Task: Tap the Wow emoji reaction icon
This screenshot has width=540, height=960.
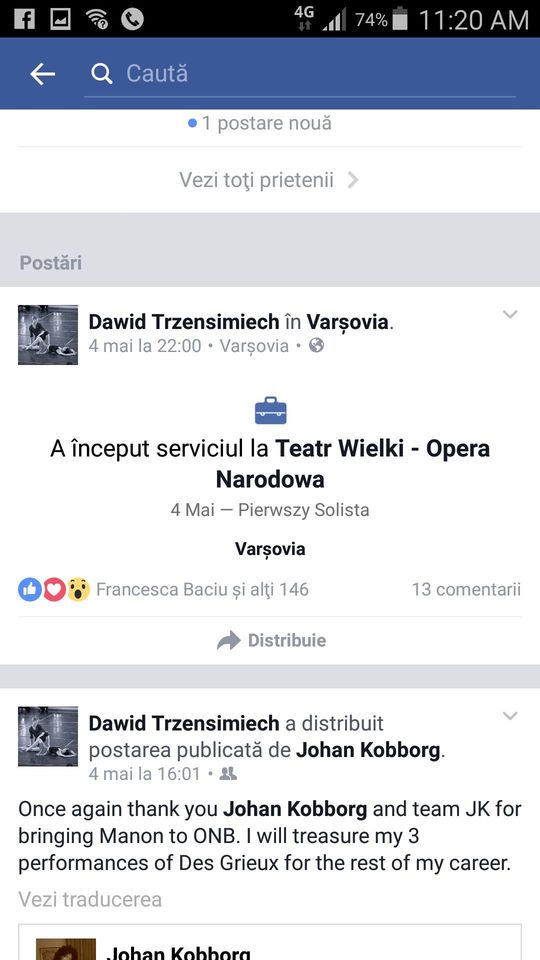Action: [x=78, y=590]
